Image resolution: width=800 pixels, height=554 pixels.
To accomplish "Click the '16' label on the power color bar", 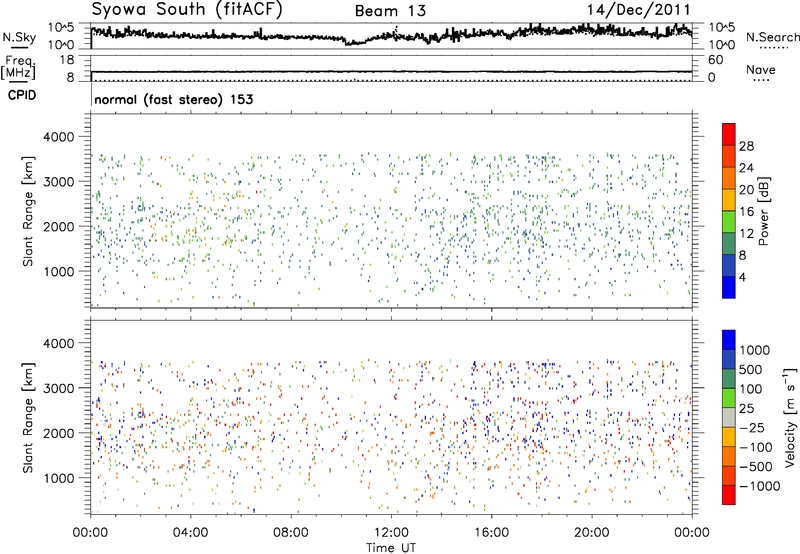I will 746,212.
